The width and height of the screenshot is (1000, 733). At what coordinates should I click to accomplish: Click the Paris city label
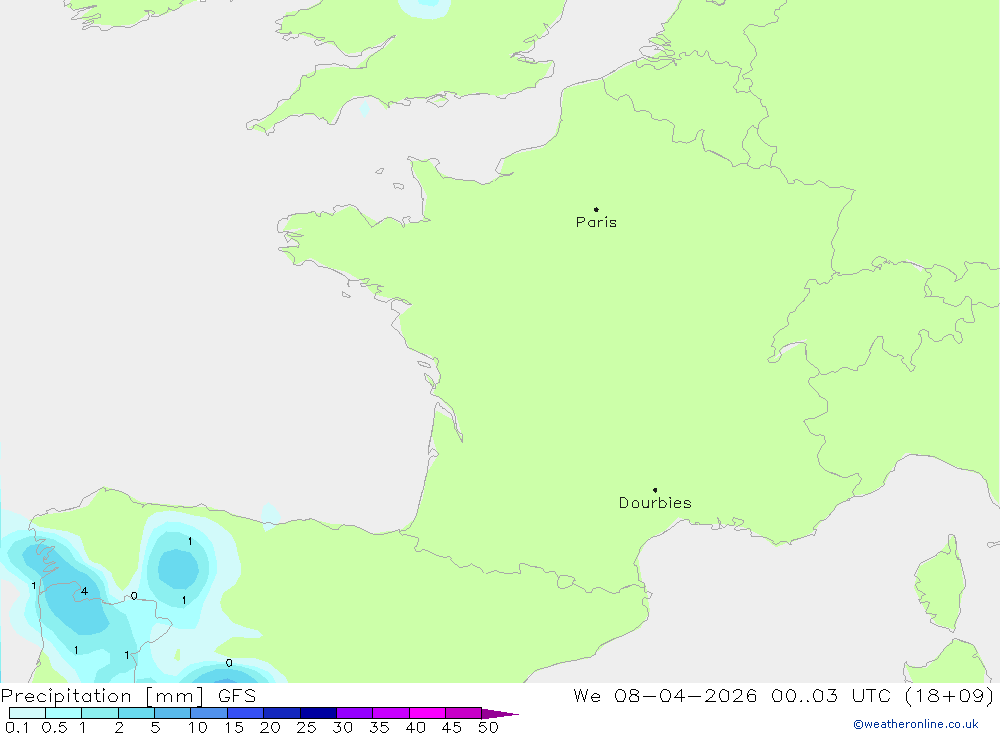pos(596,222)
